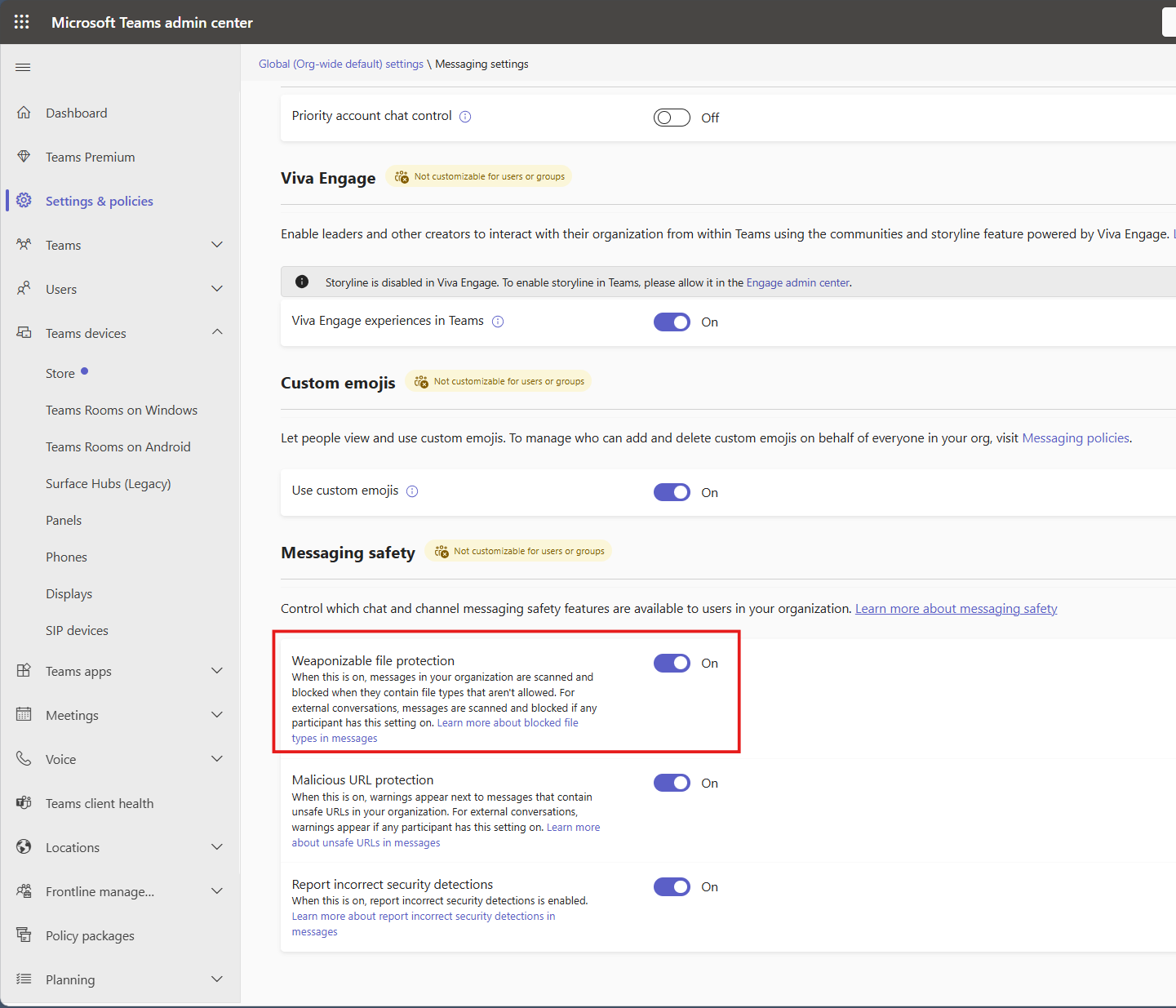Toggle Malicious URL protection off
Viewport: 1176px width, 1008px height.
click(672, 783)
